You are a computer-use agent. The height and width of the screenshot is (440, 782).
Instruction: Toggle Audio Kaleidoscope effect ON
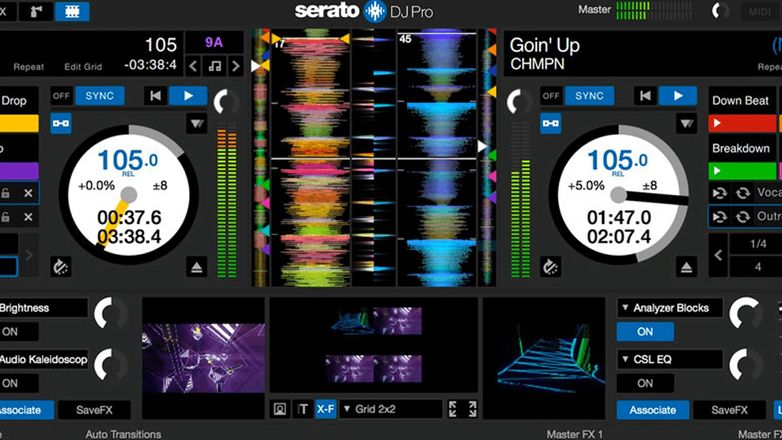pyautogui.click(x=19, y=383)
